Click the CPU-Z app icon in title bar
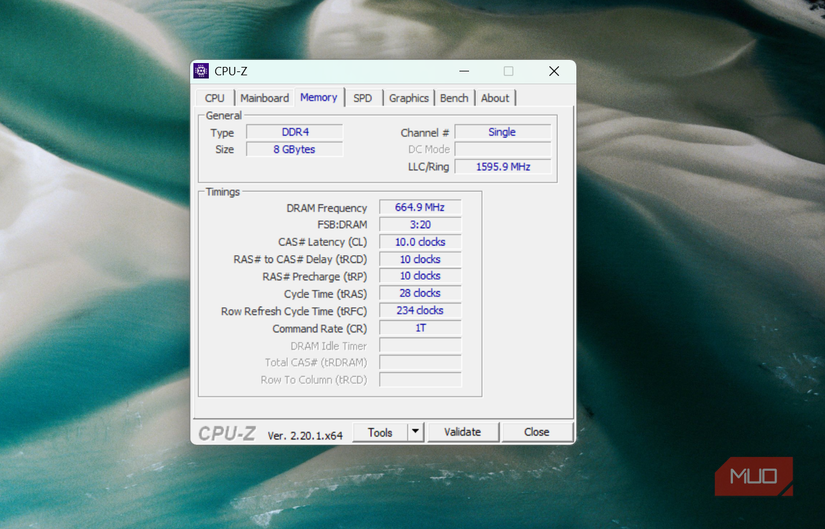Viewport: 825px width, 529px height. pyautogui.click(x=201, y=71)
